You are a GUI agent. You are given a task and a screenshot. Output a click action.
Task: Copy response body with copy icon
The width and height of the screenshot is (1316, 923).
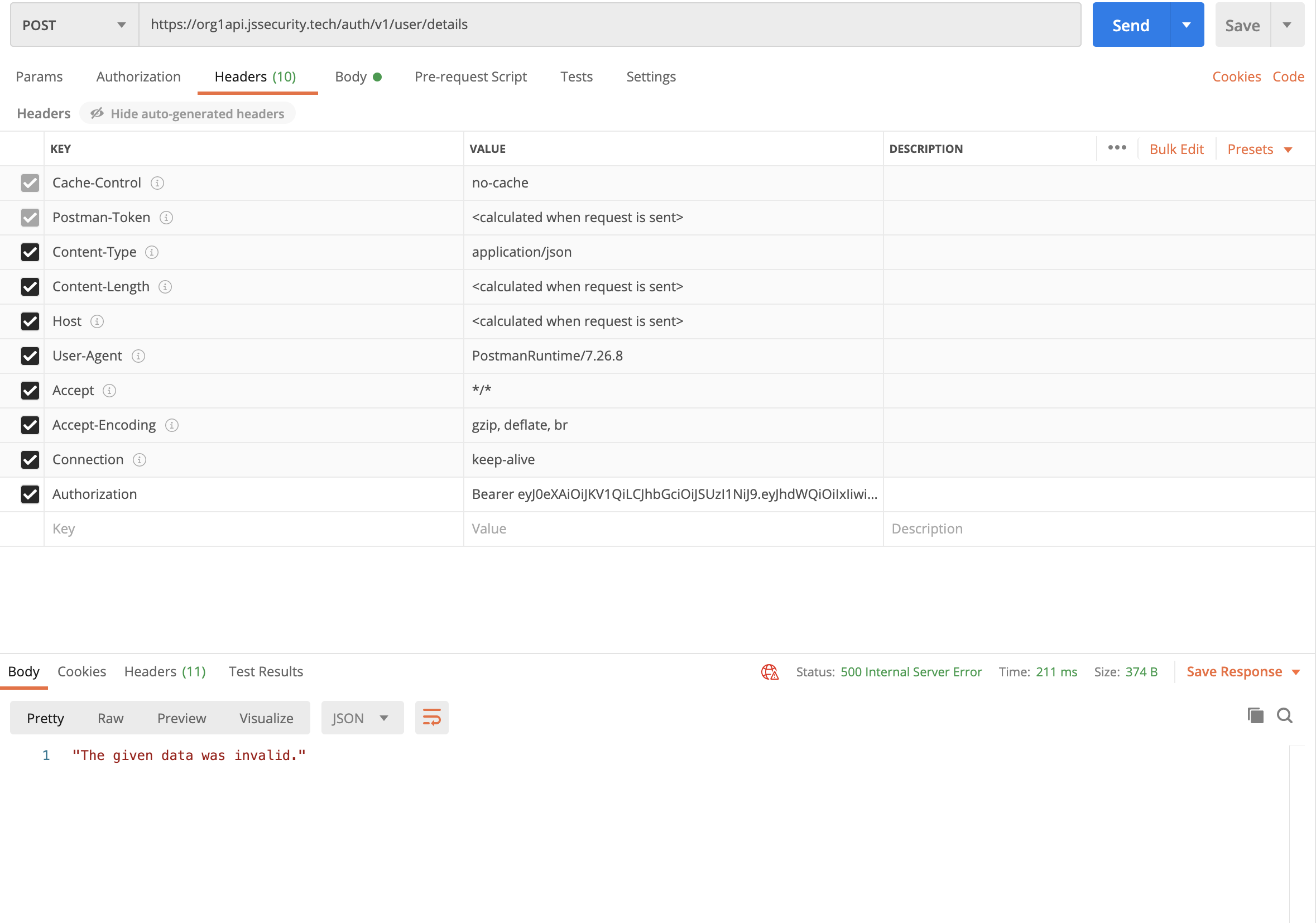coord(1255,715)
